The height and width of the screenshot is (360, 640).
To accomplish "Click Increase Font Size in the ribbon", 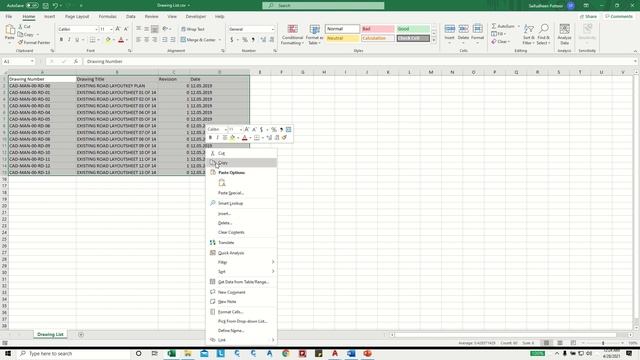I will point(118,29).
